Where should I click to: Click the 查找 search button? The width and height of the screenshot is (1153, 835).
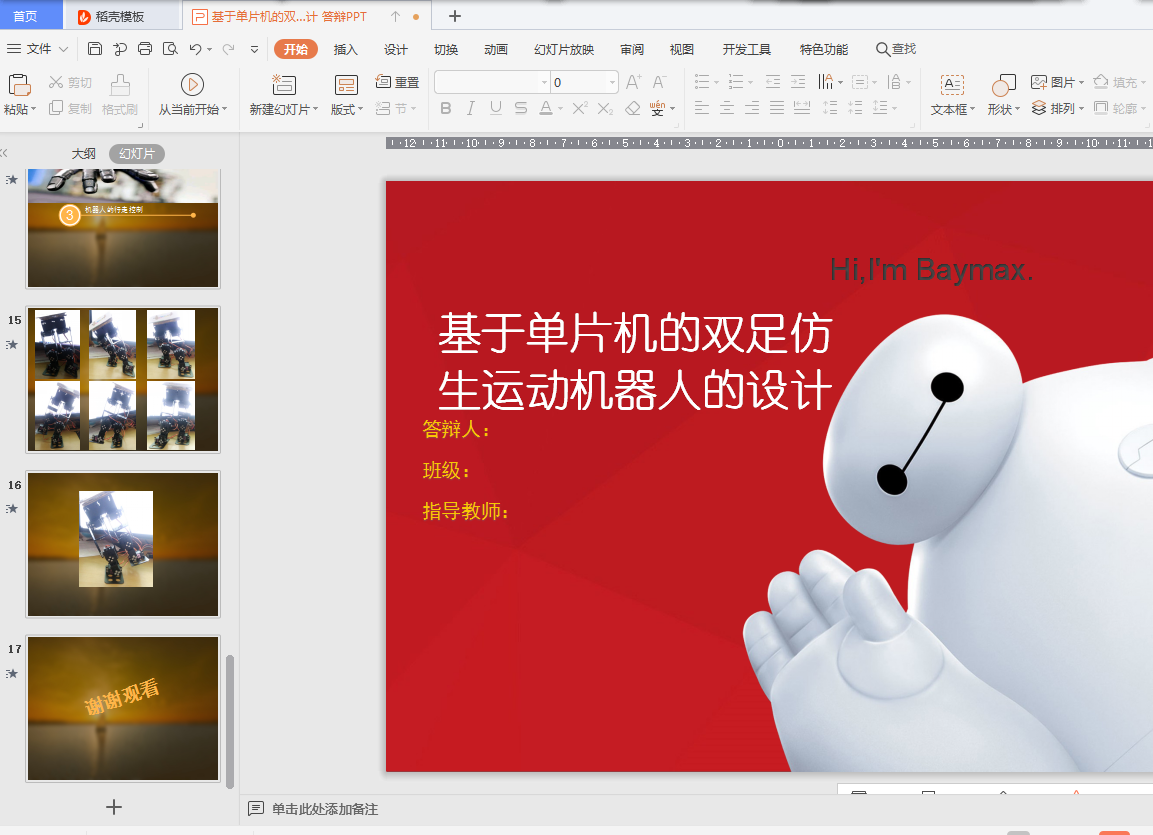[896, 49]
